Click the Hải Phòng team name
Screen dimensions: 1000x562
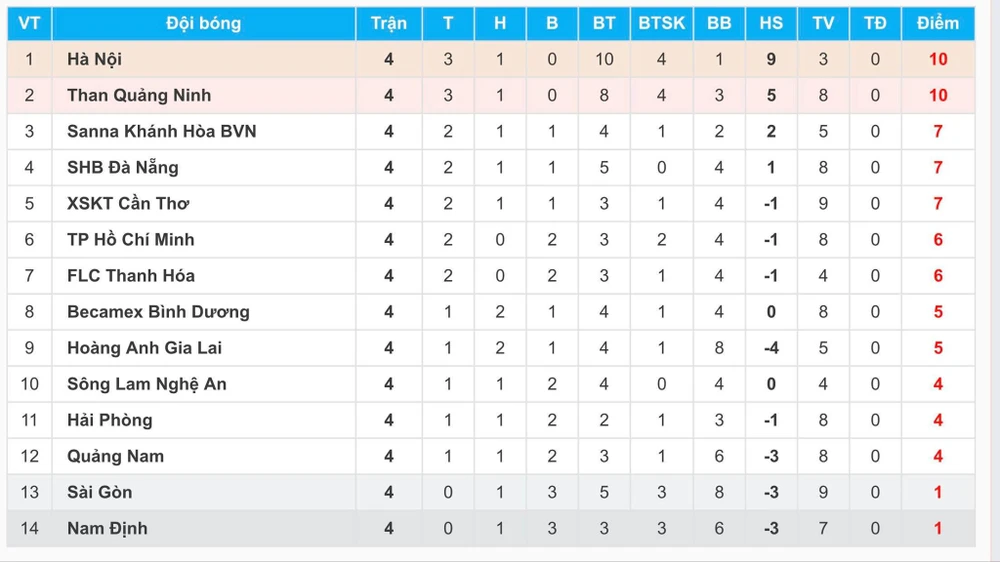pyautogui.click(x=109, y=419)
